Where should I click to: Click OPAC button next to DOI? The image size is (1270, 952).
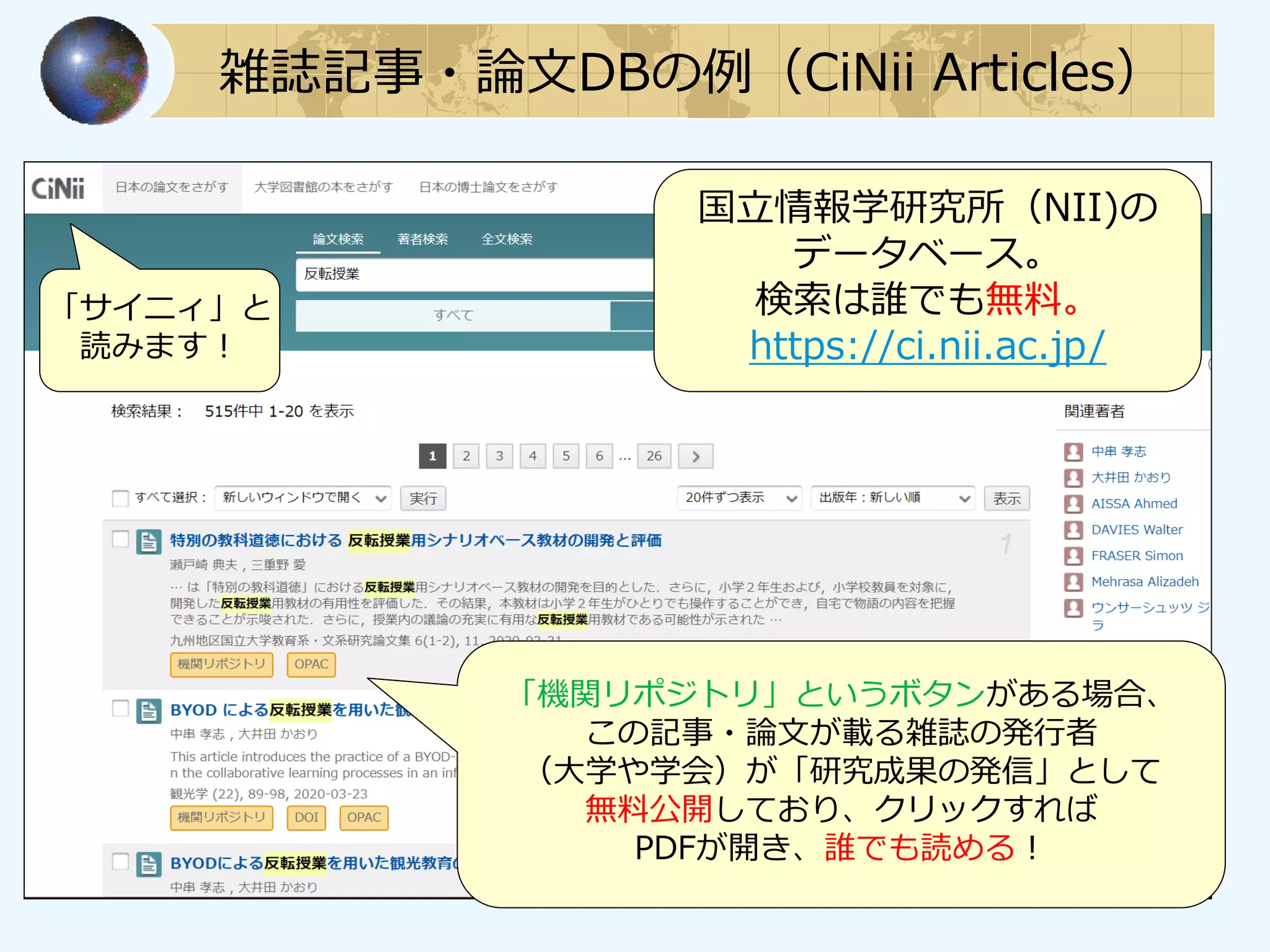pyautogui.click(x=364, y=818)
